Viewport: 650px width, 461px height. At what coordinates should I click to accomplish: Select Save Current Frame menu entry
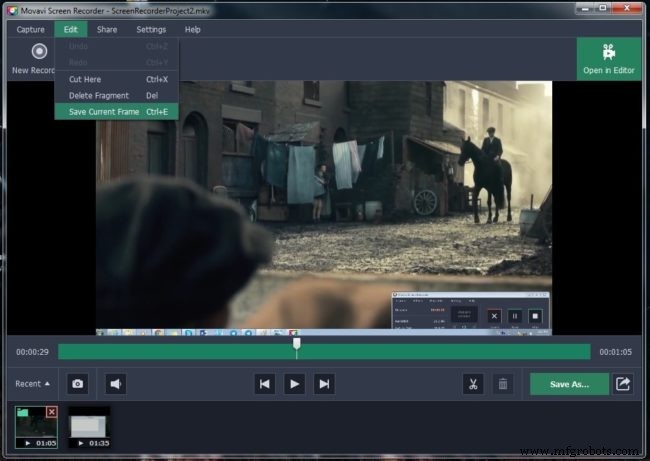[116, 112]
